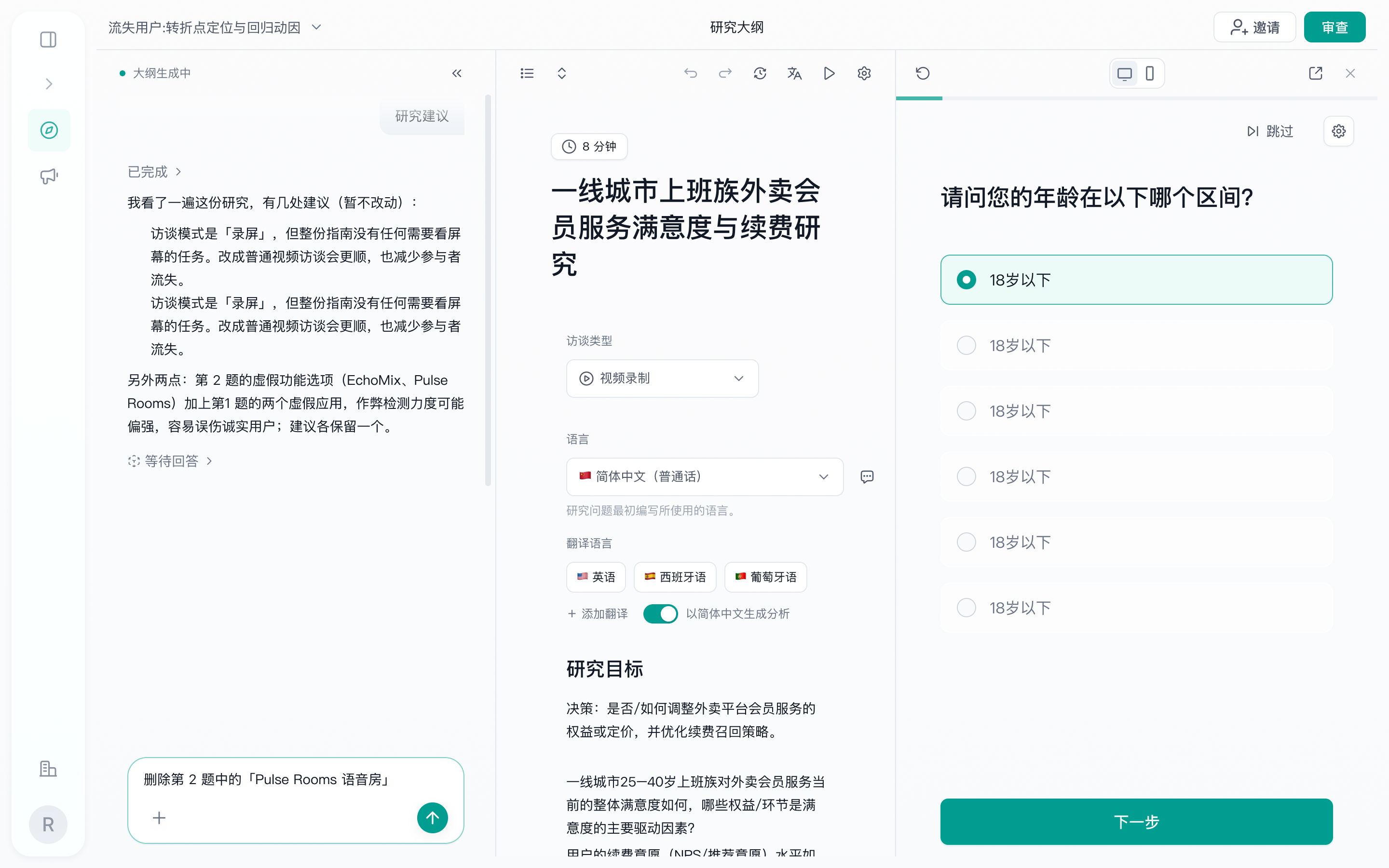Open the outline list icon
Screen dimensions: 1389x868
pyautogui.click(x=527, y=73)
